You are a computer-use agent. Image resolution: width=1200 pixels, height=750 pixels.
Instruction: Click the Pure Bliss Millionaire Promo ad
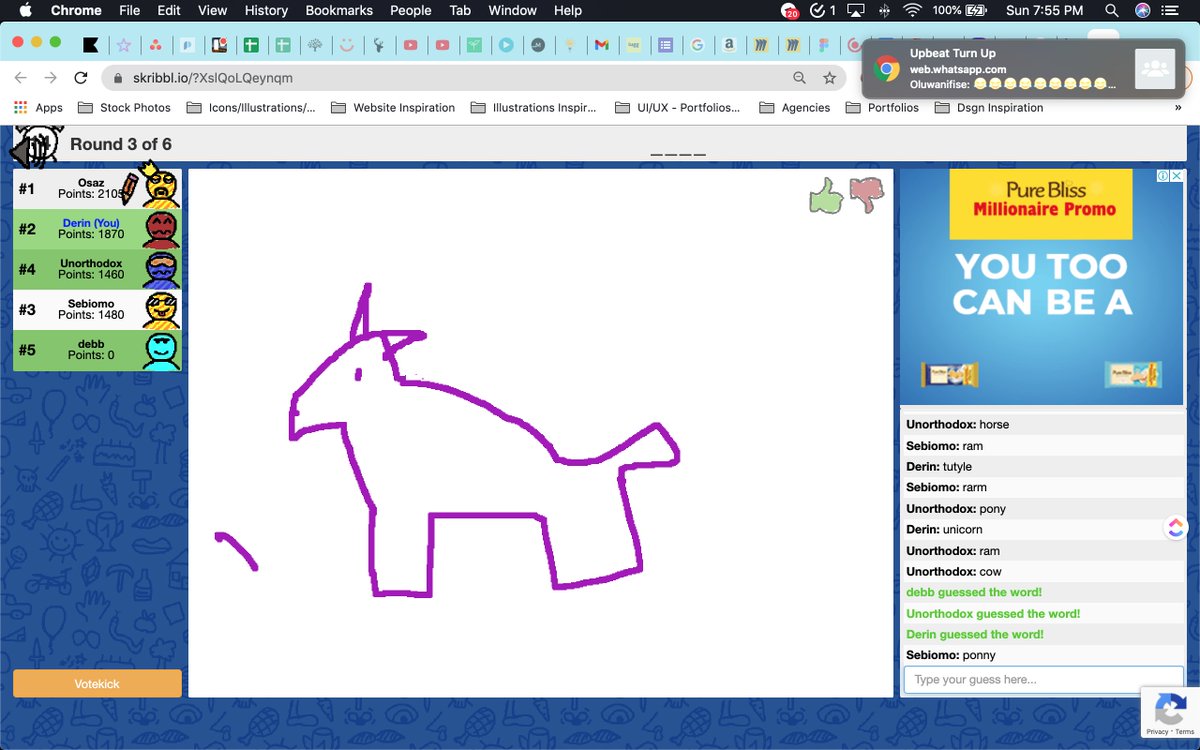pyautogui.click(x=1041, y=286)
